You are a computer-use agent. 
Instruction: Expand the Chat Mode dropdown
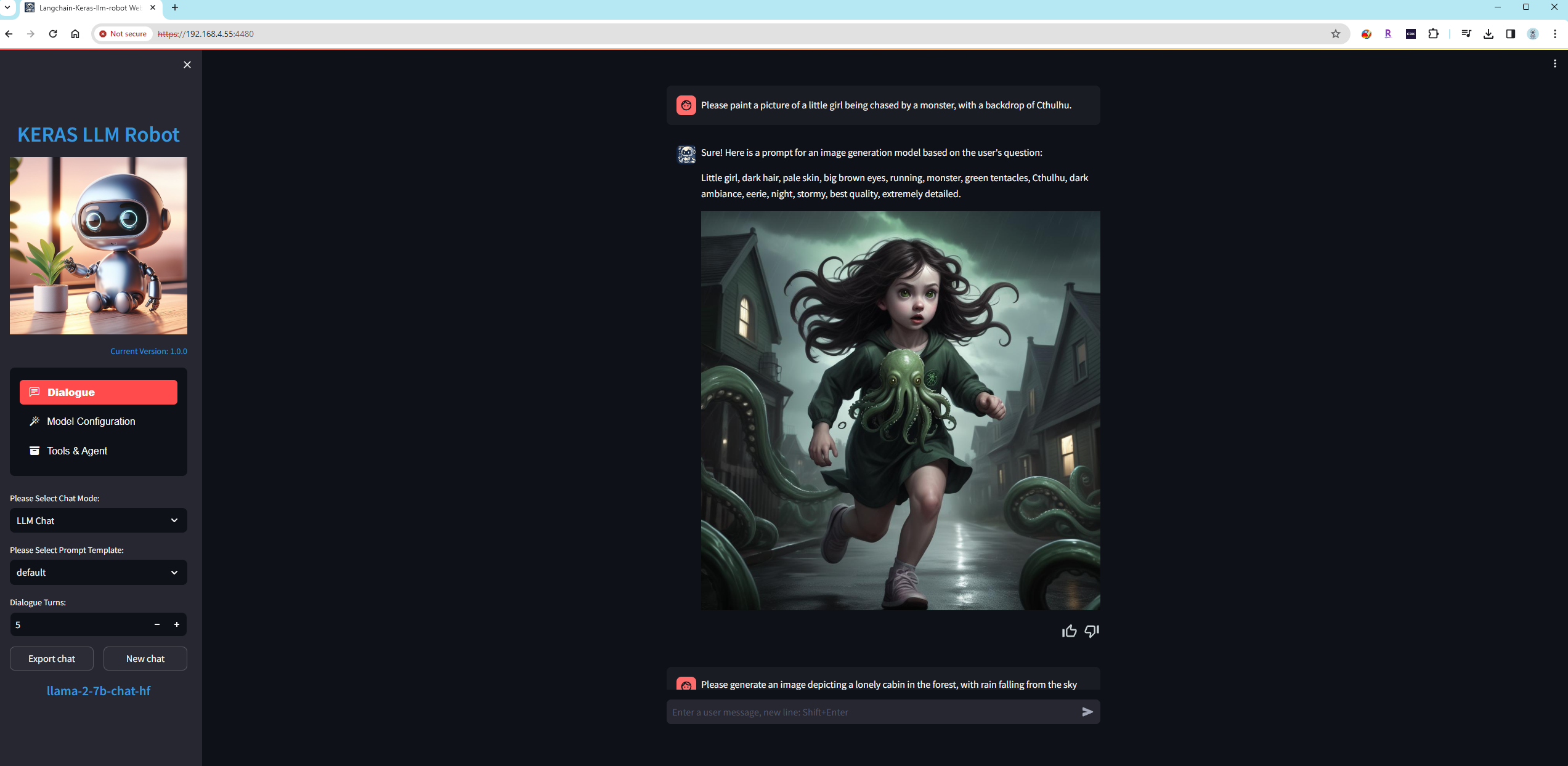click(99, 520)
